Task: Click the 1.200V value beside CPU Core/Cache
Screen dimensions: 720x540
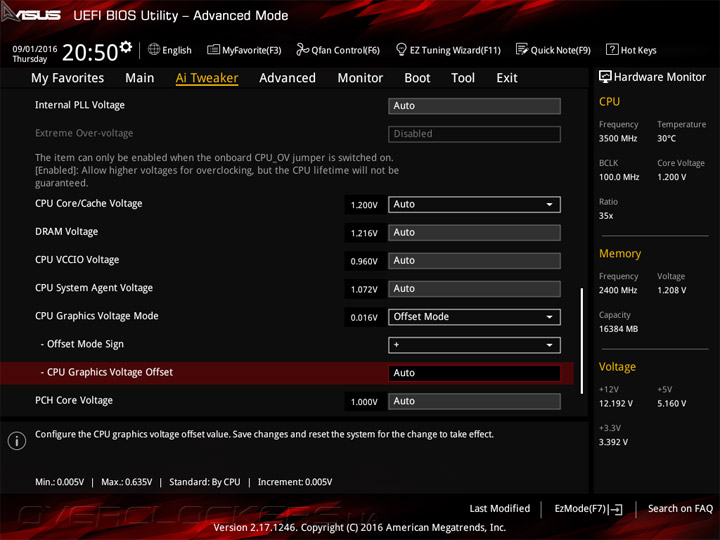Action: [364, 205]
